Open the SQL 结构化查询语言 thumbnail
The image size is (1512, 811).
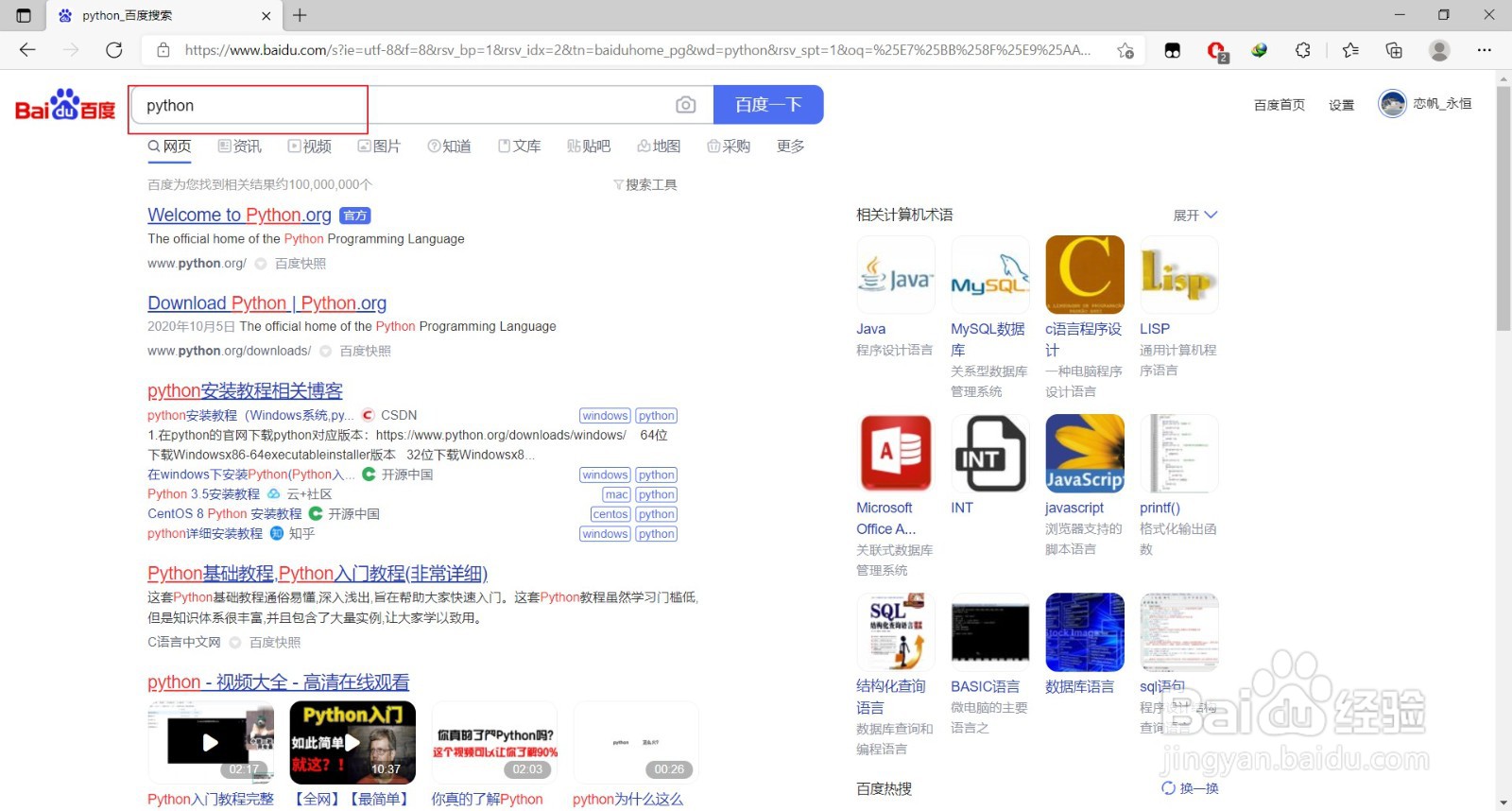896,632
